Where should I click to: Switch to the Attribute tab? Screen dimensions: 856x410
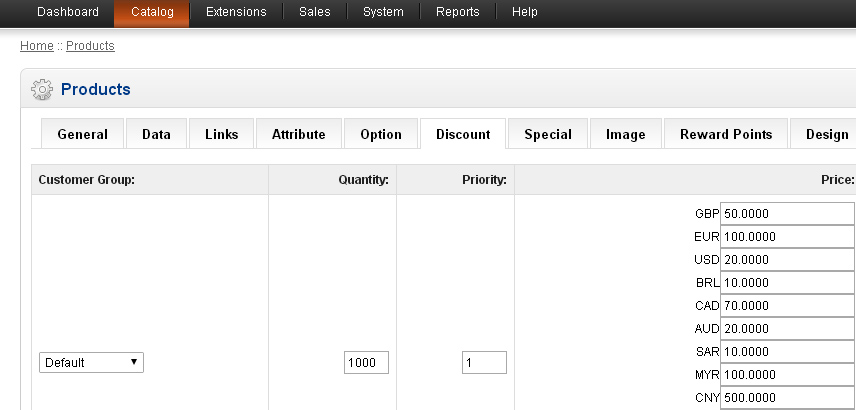click(298, 134)
